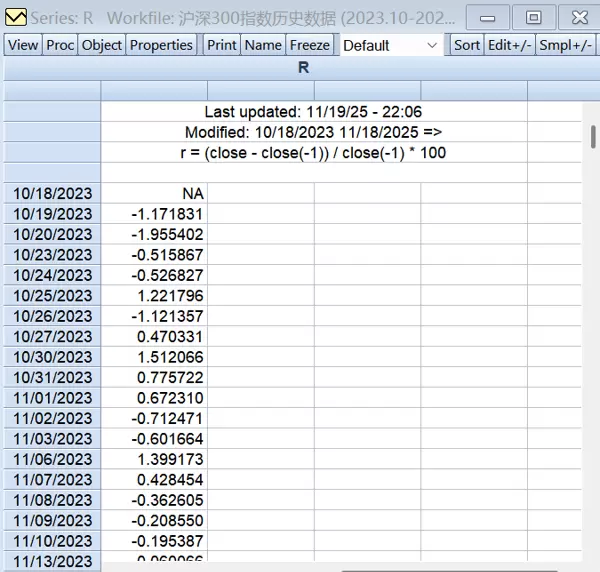Minimize the Series R window
Viewport: 600px width, 572px height.
486,17
